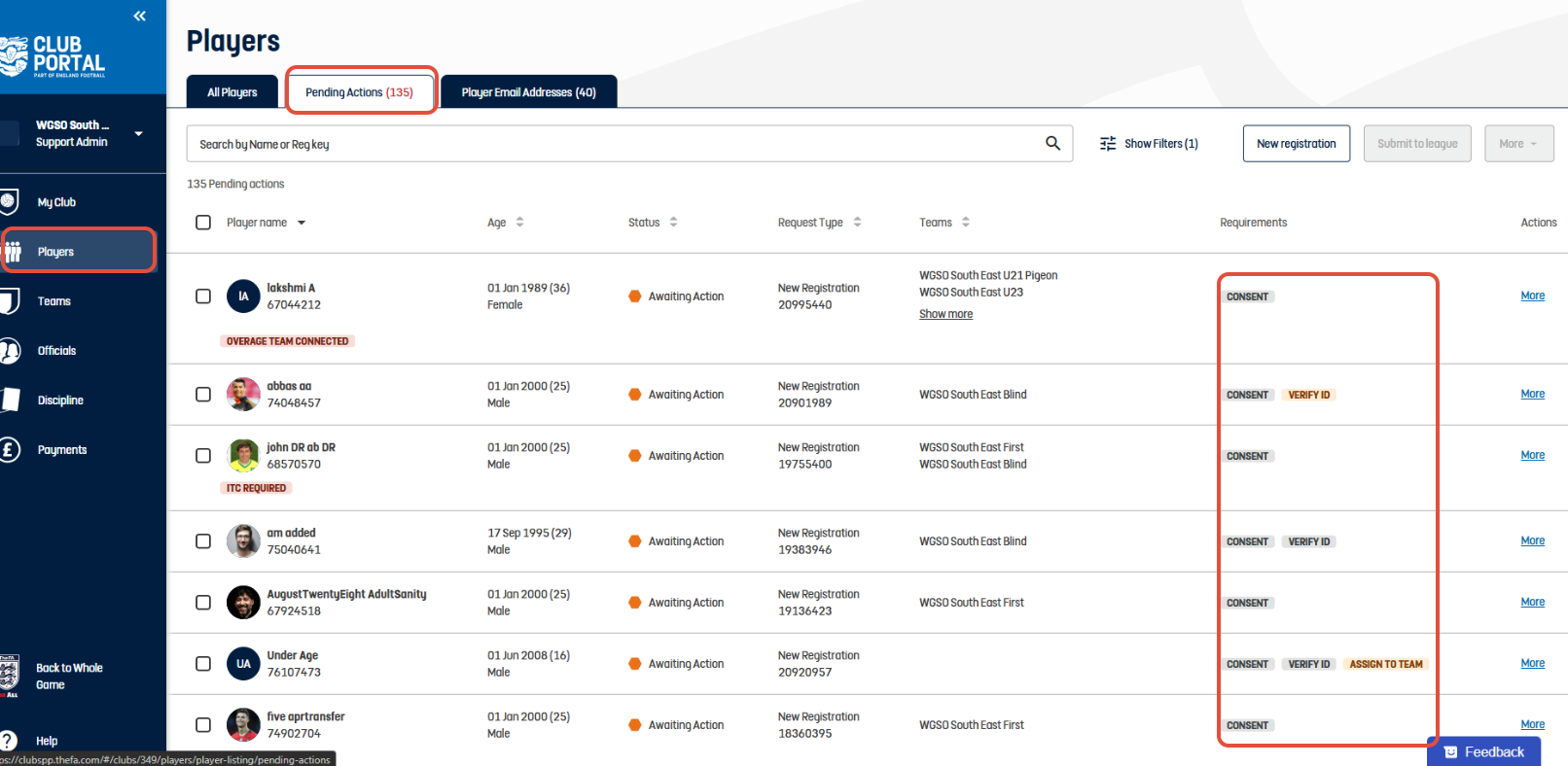1568x766 pixels.
Task: Open More link for am added
Action: pyautogui.click(x=1533, y=540)
